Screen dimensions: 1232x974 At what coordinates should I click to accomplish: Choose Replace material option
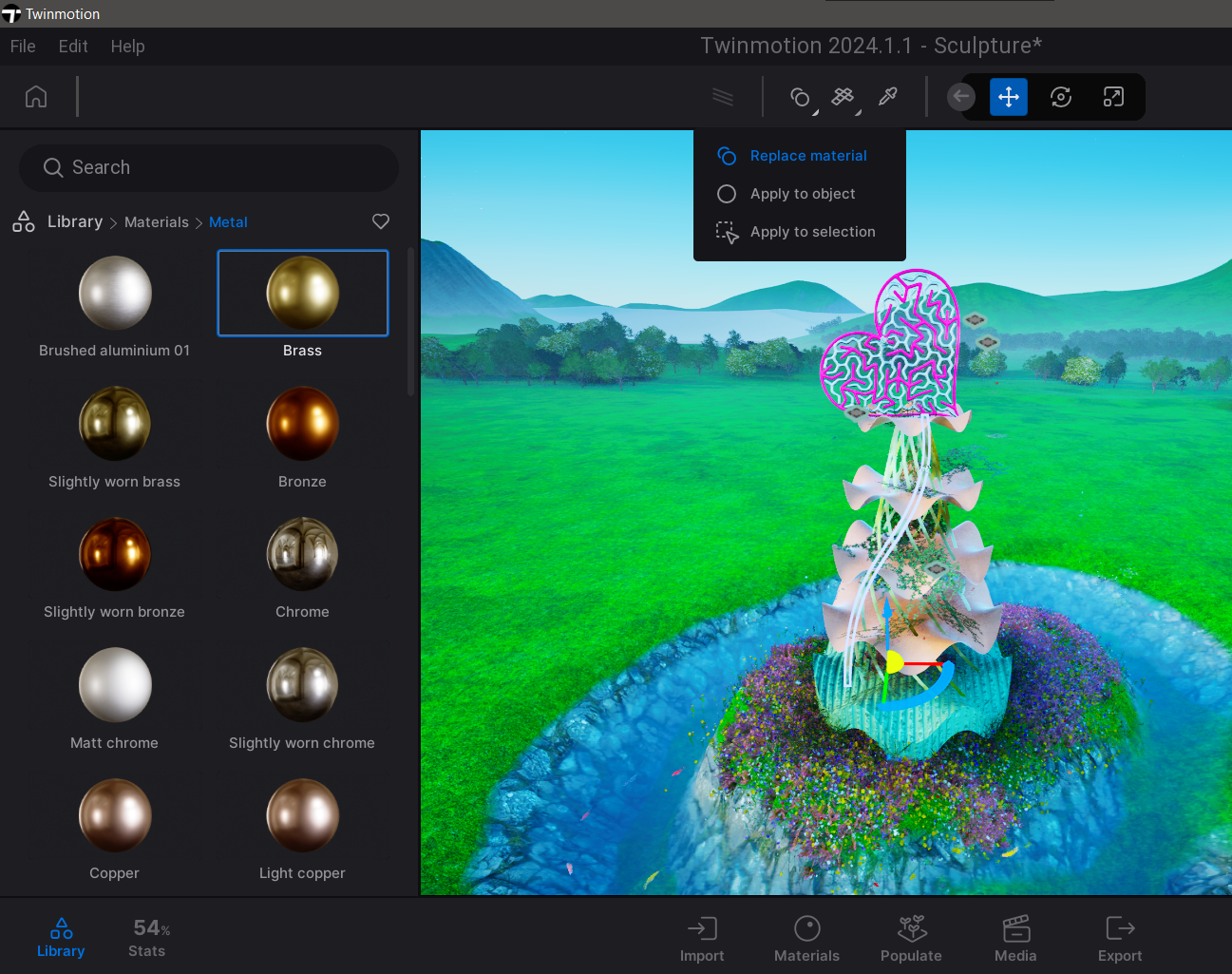[x=799, y=156]
